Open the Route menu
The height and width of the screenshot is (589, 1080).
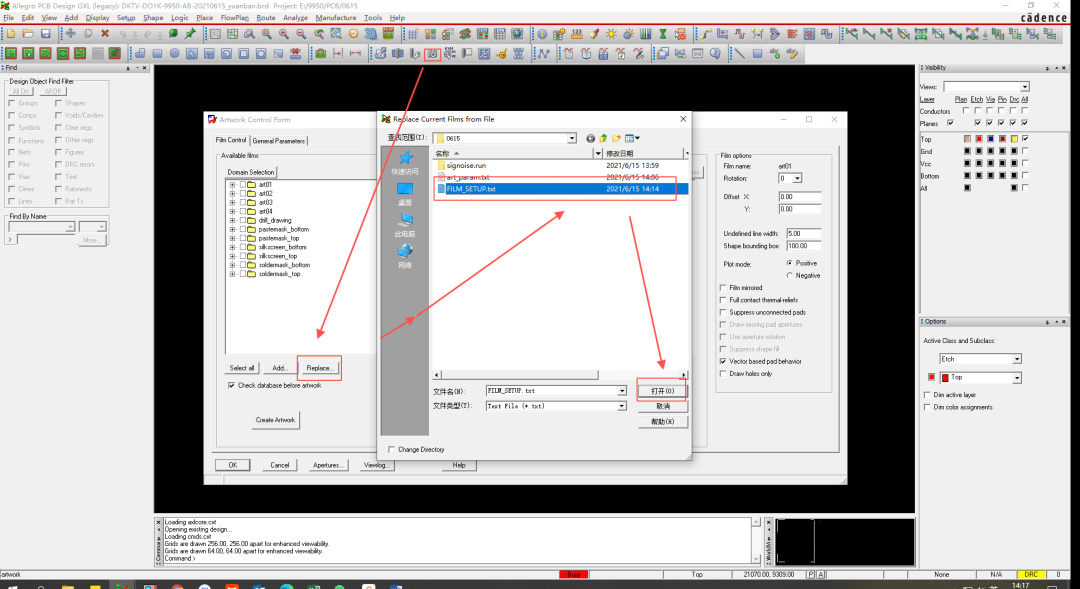266,18
